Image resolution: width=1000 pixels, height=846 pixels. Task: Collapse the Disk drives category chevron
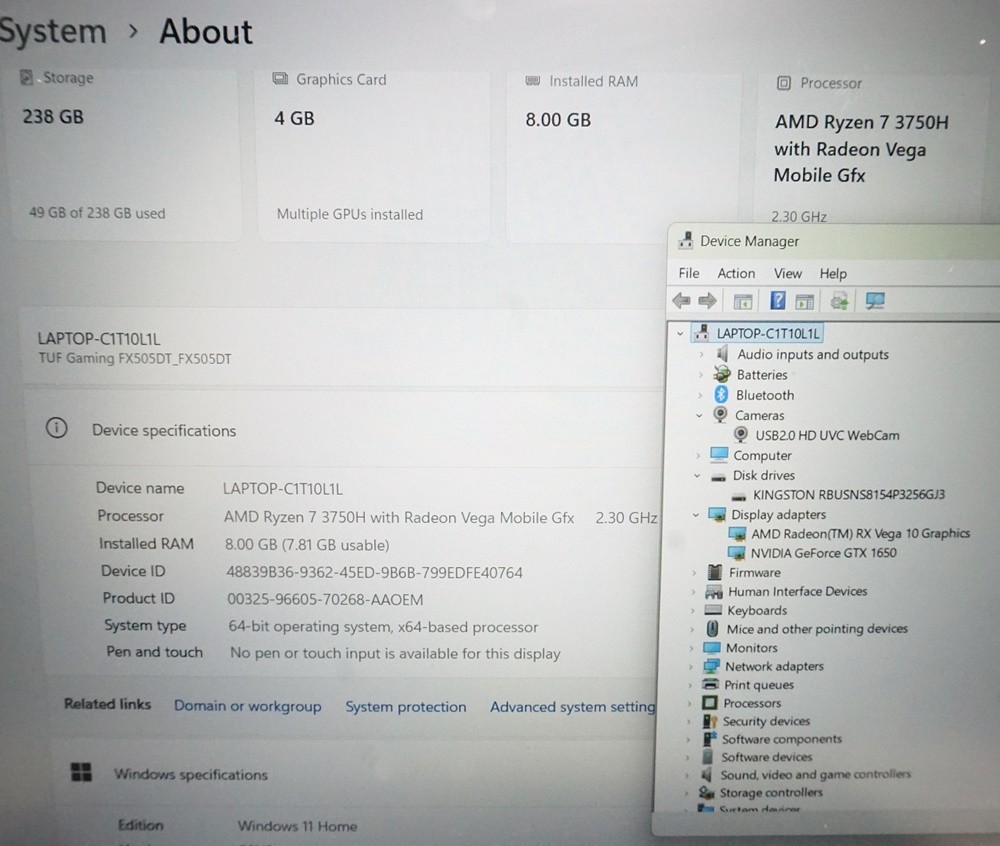coord(697,476)
